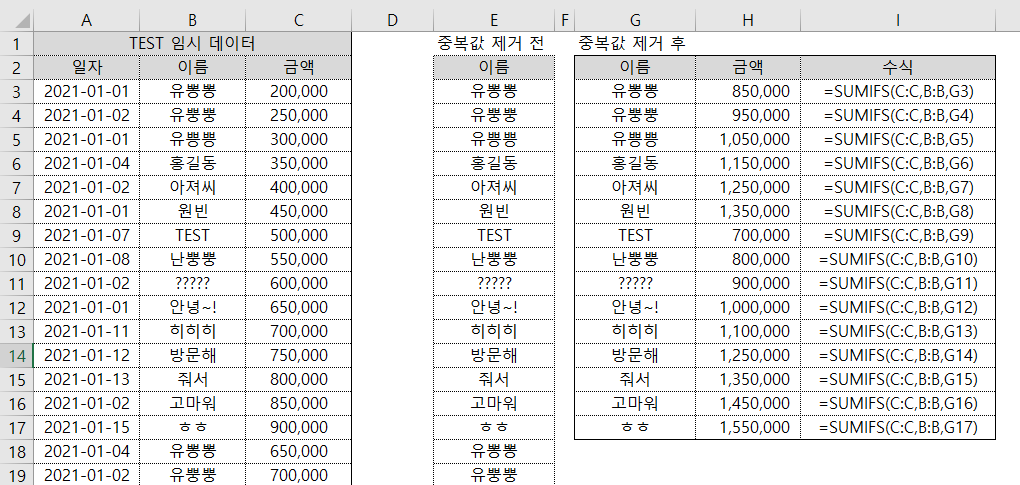Click '아져씨' in column G
The height and width of the screenshot is (485, 1020).
(x=635, y=187)
